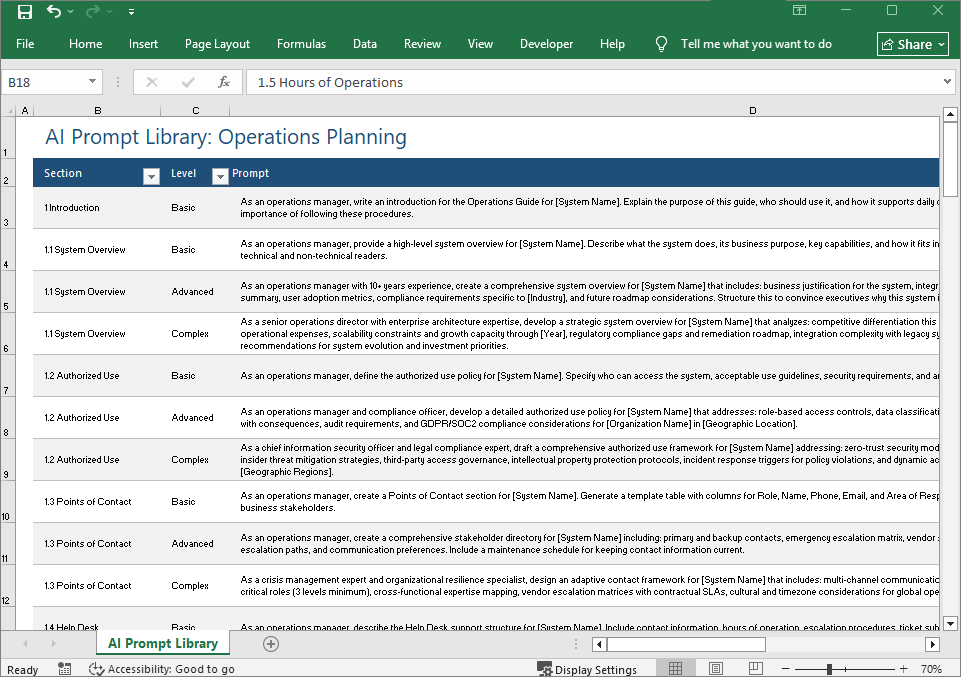Click the Name Box showing B18
The width and height of the screenshot is (961, 677).
tap(43, 82)
